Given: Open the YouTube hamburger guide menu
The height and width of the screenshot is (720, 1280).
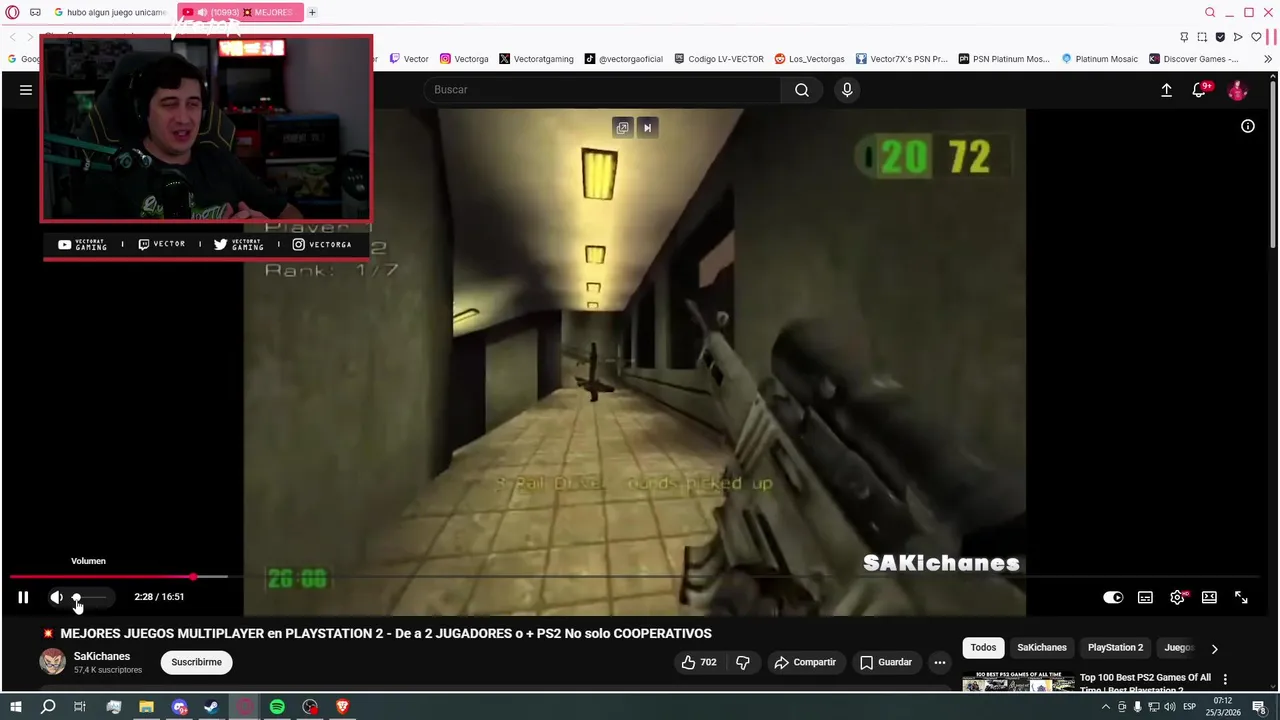Looking at the screenshot, I should coord(26,90).
